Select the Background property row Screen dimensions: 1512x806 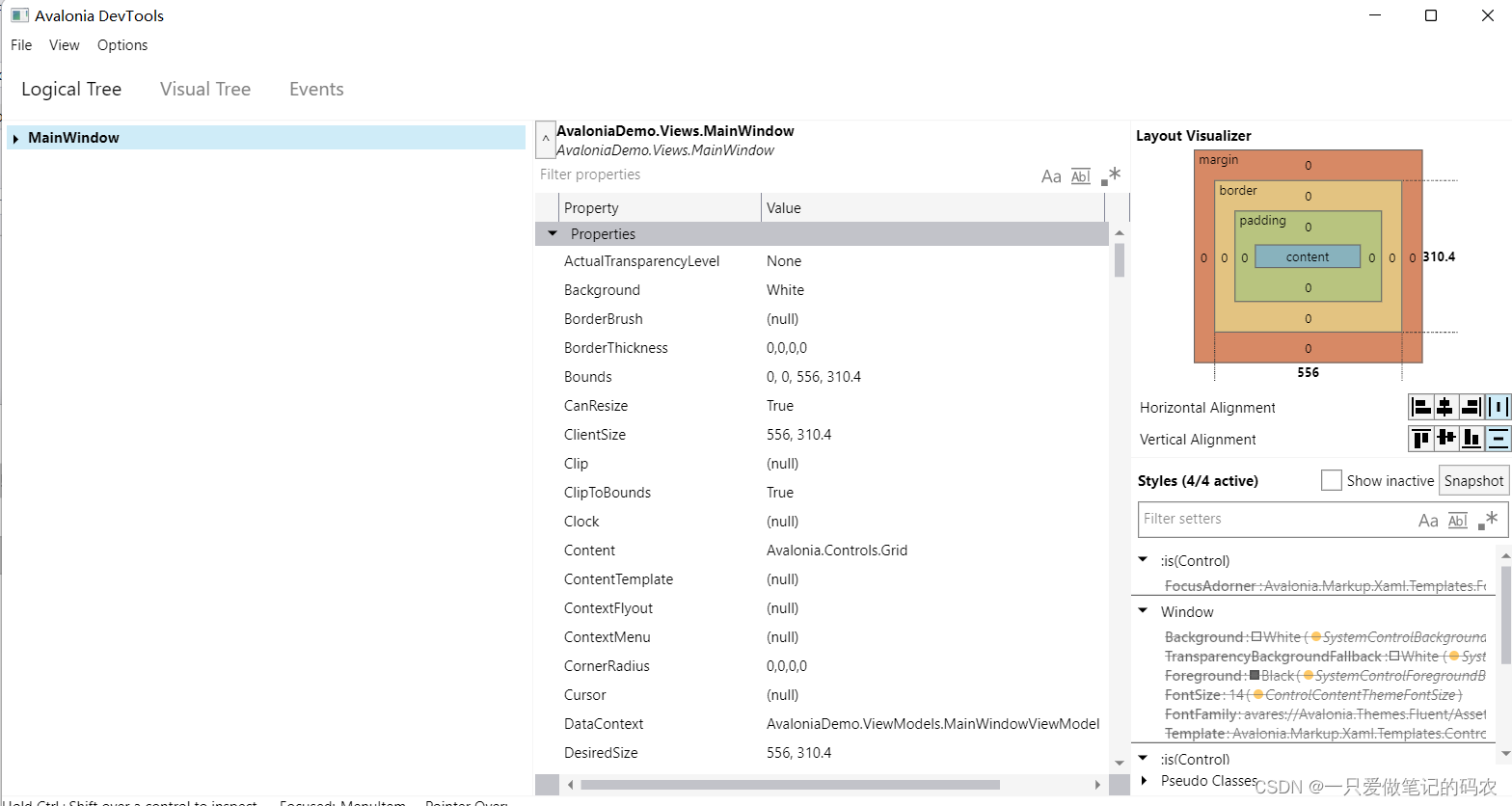pyautogui.click(x=822, y=289)
